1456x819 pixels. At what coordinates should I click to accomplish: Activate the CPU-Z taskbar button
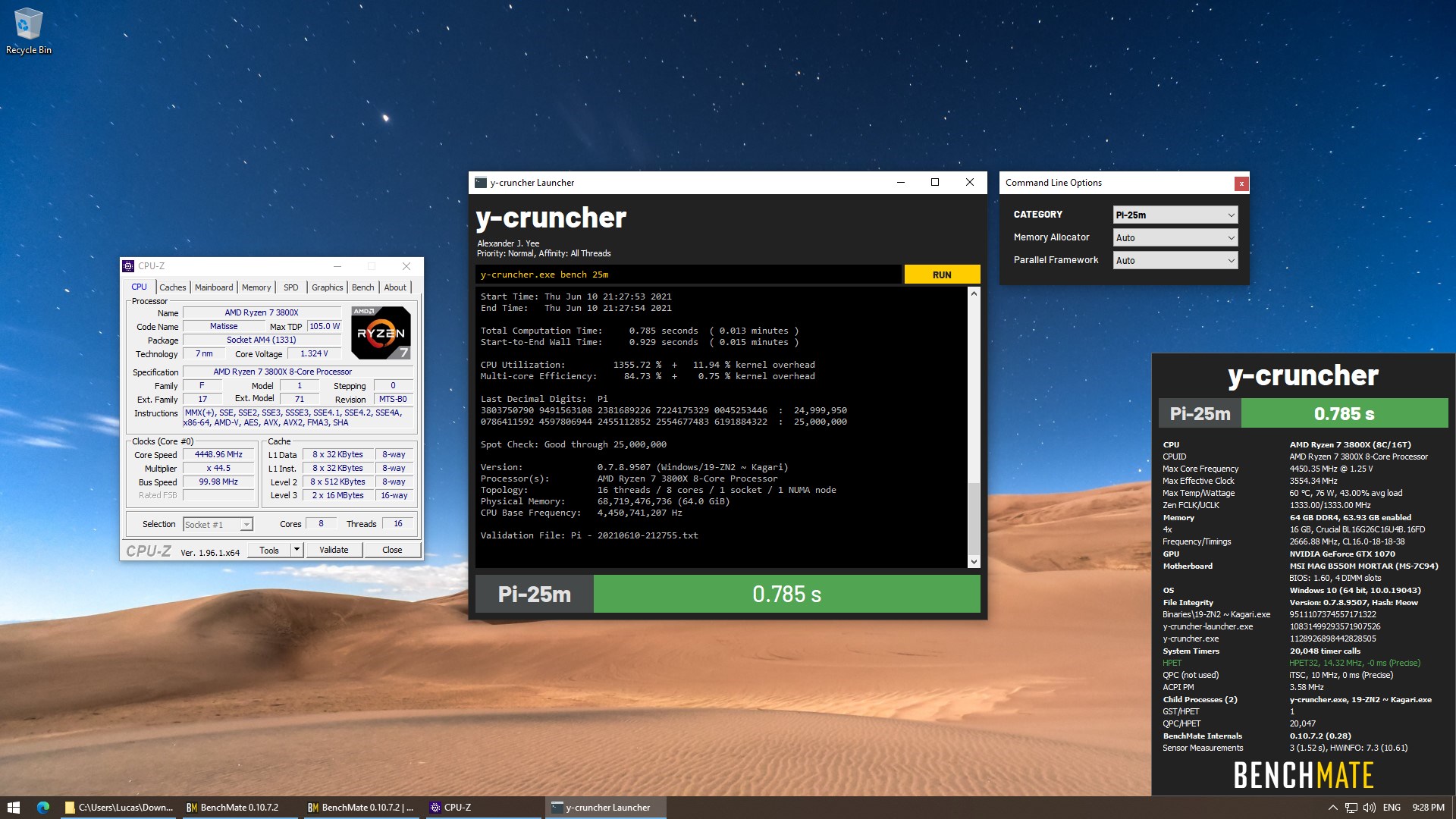click(x=482, y=808)
